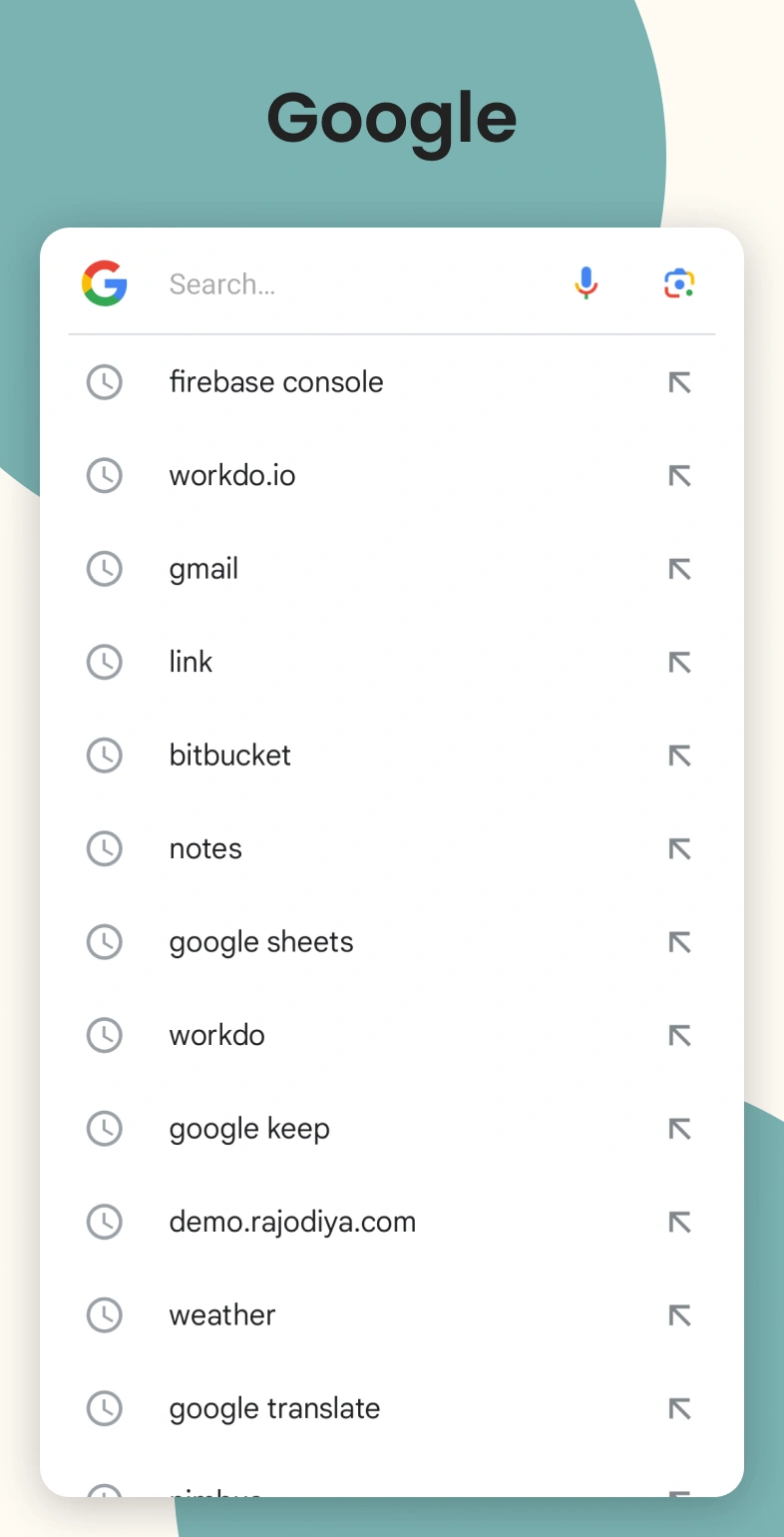The image size is (784, 1537).
Task: Open Google Lens camera search
Action: tap(679, 283)
